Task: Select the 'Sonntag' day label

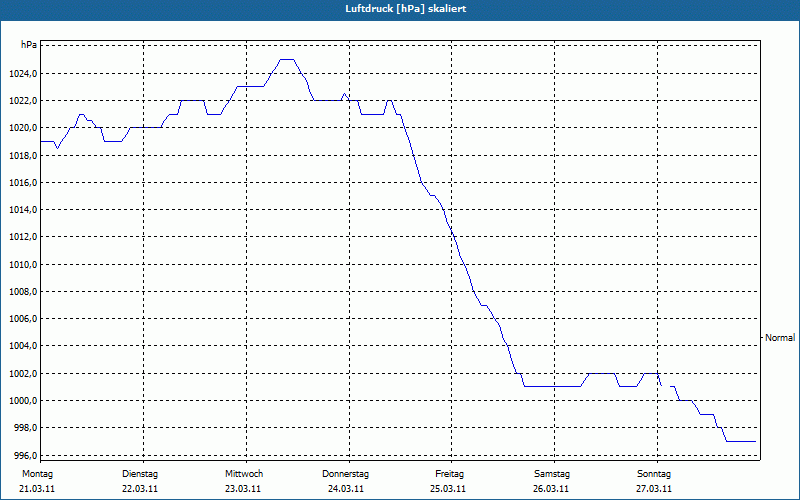Action: tap(654, 474)
